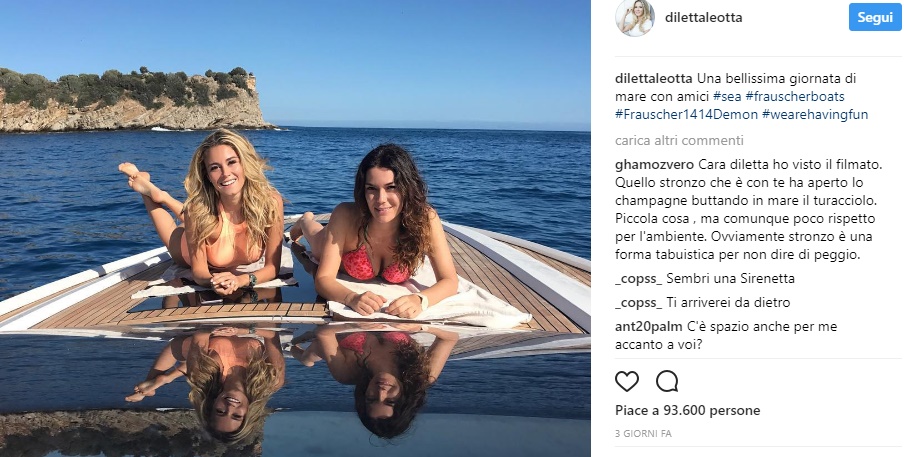
Task: Open the #frauscherboats hashtag
Action: pos(794,96)
